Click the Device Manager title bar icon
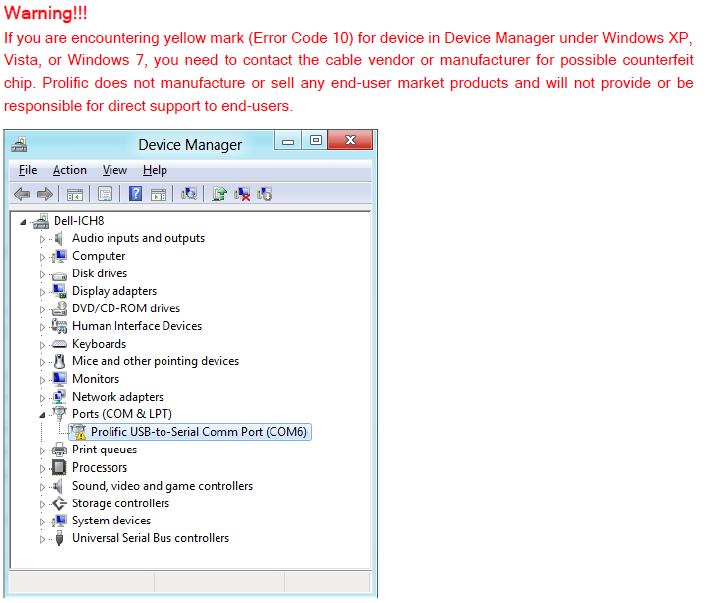The height and width of the screenshot is (603, 707). point(19,145)
